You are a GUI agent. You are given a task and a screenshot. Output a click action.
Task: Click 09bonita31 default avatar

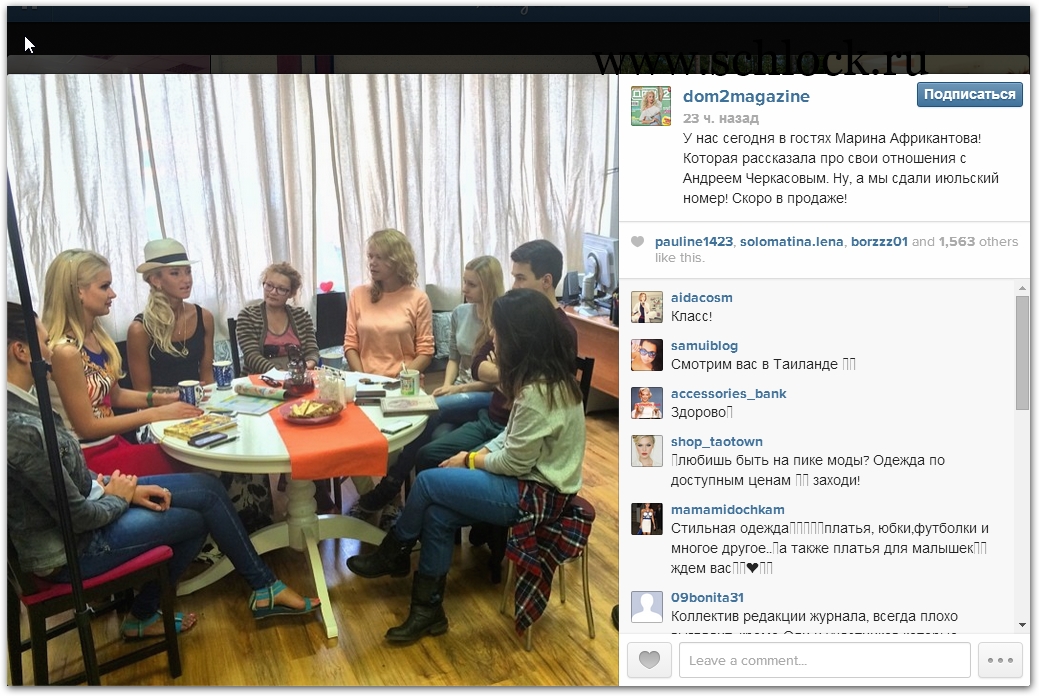[647, 607]
